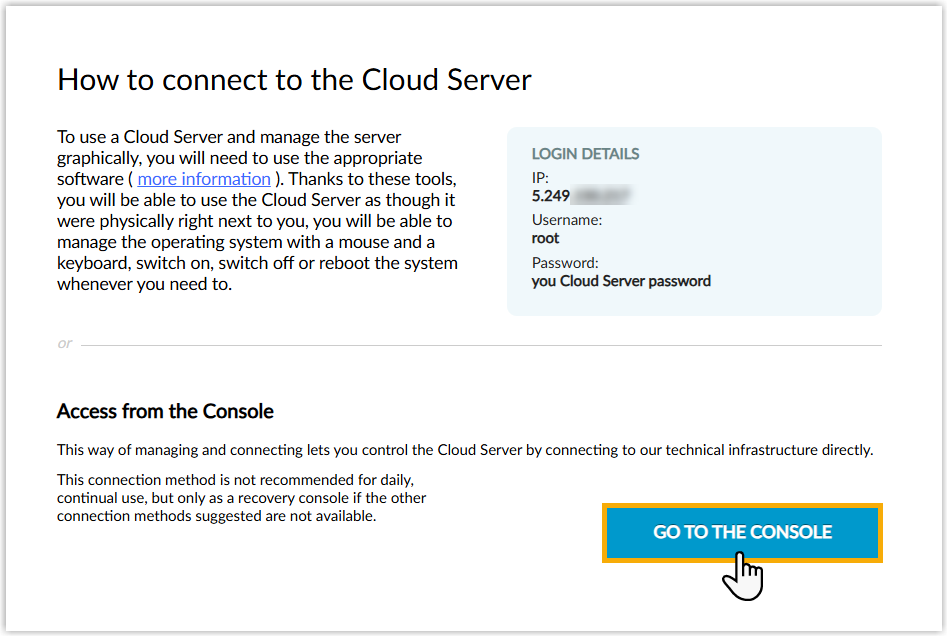Click the "Access from the Console" heading
The width and height of the screenshot is (948, 637).
click(x=165, y=411)
